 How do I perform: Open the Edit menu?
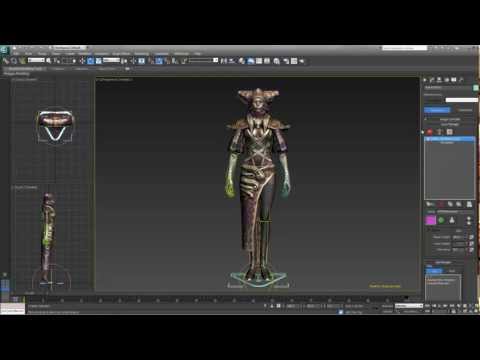pyautogui.click(x=16, y=54)
